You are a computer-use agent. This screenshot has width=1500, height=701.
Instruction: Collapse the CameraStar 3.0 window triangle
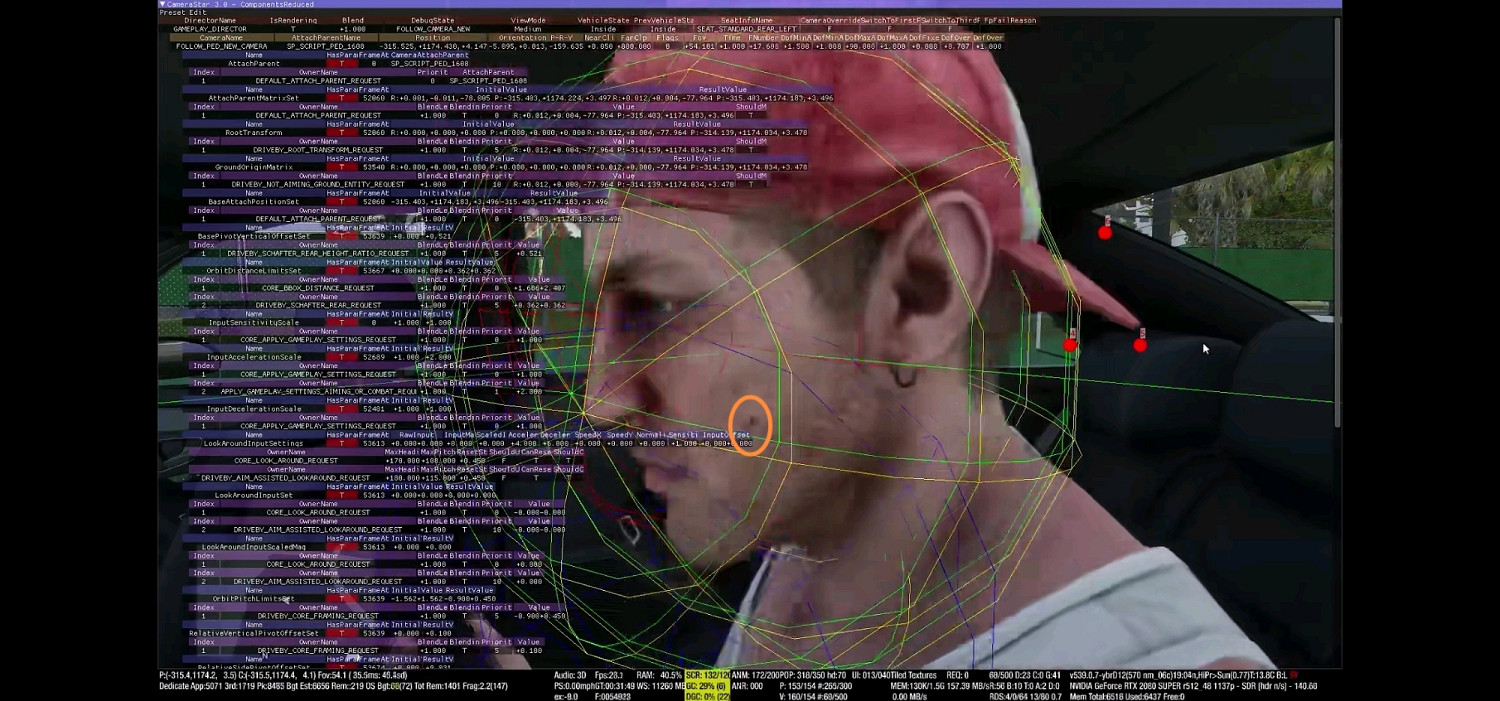coord(162,4)
